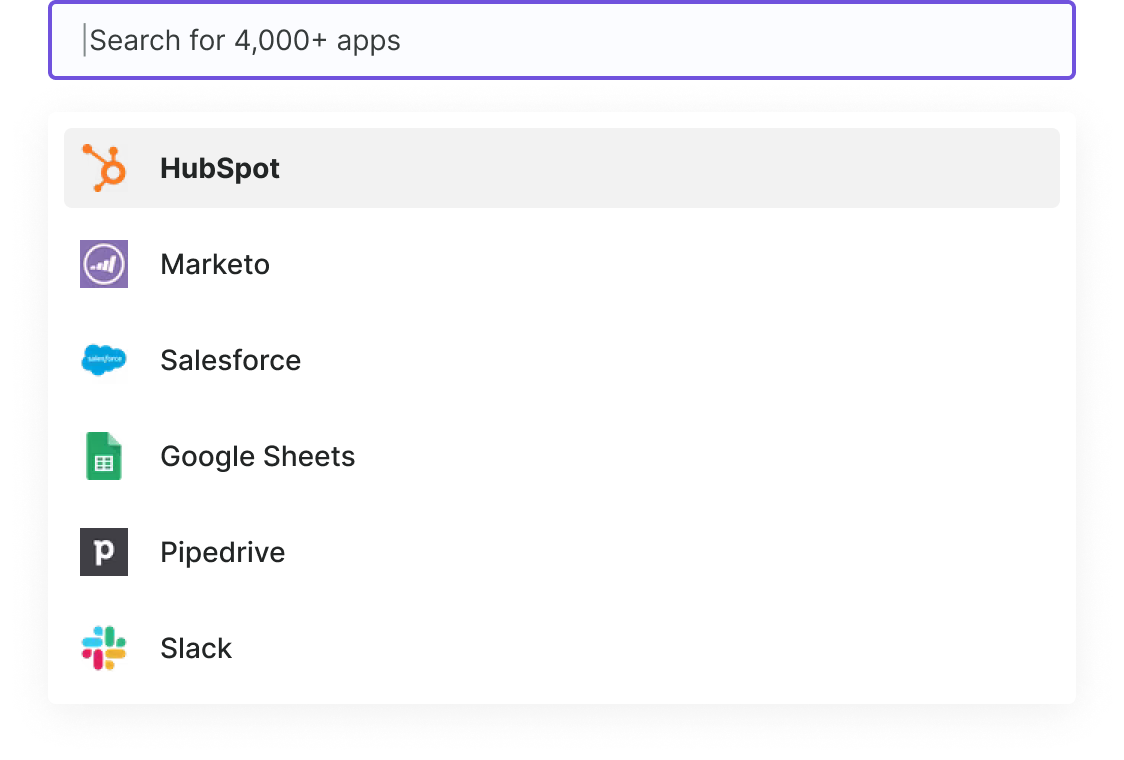Click the "Salesforce" text label
The height and width of the screenshot is (760, 1124).
pos(230,360)
